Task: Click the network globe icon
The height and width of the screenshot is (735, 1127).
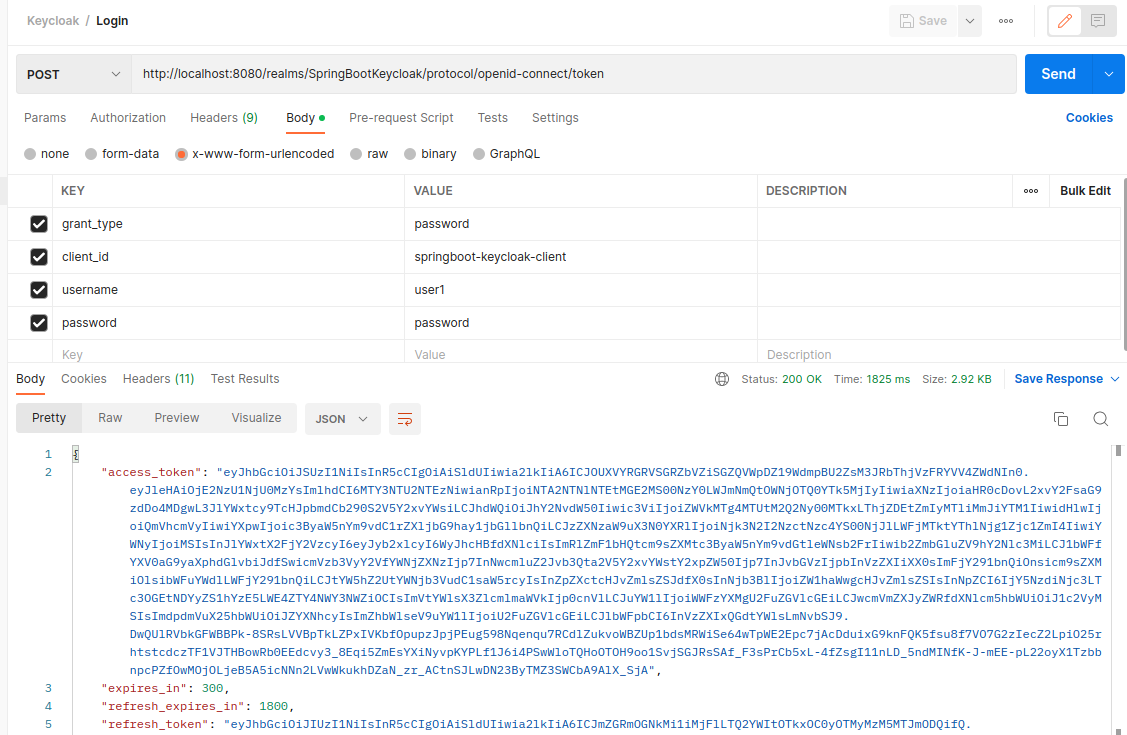Action: coord(722,379)
